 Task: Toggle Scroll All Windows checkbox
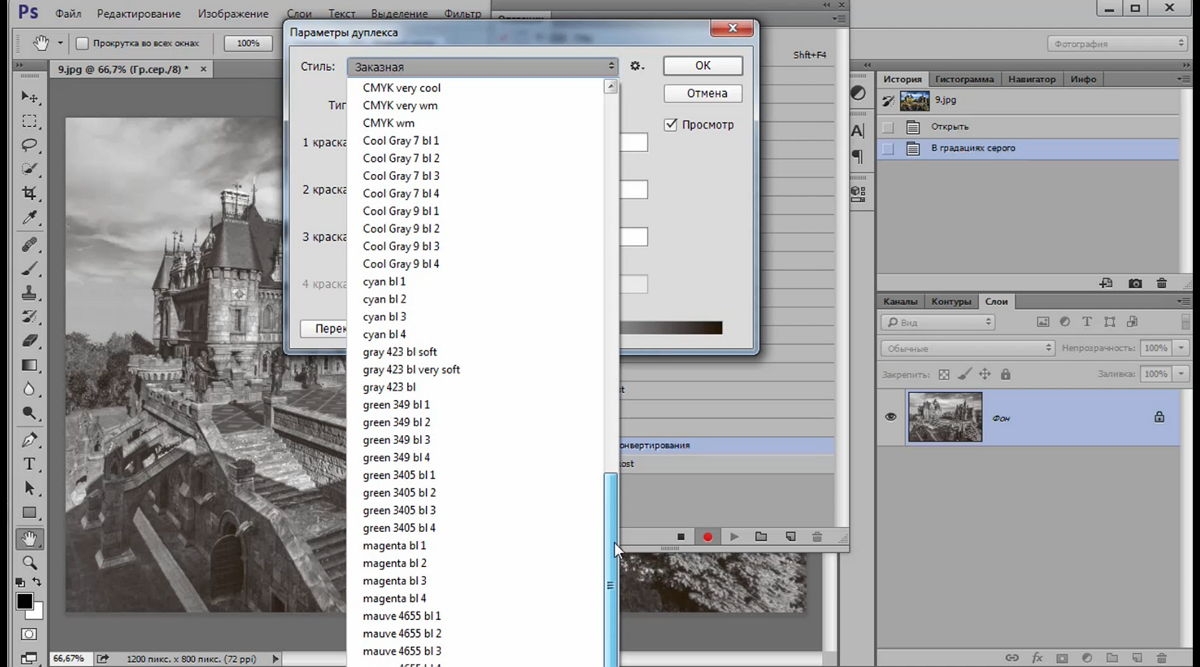click(83, 43)
